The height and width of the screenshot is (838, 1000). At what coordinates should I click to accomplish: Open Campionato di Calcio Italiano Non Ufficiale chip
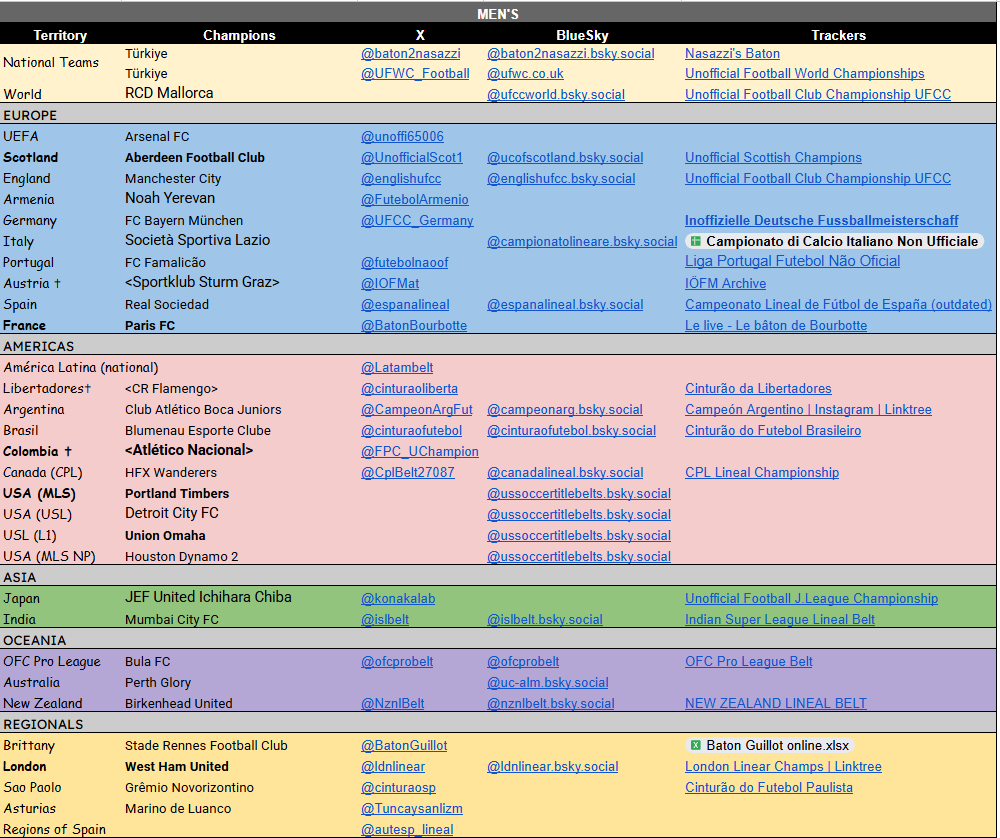click(834, 241)
